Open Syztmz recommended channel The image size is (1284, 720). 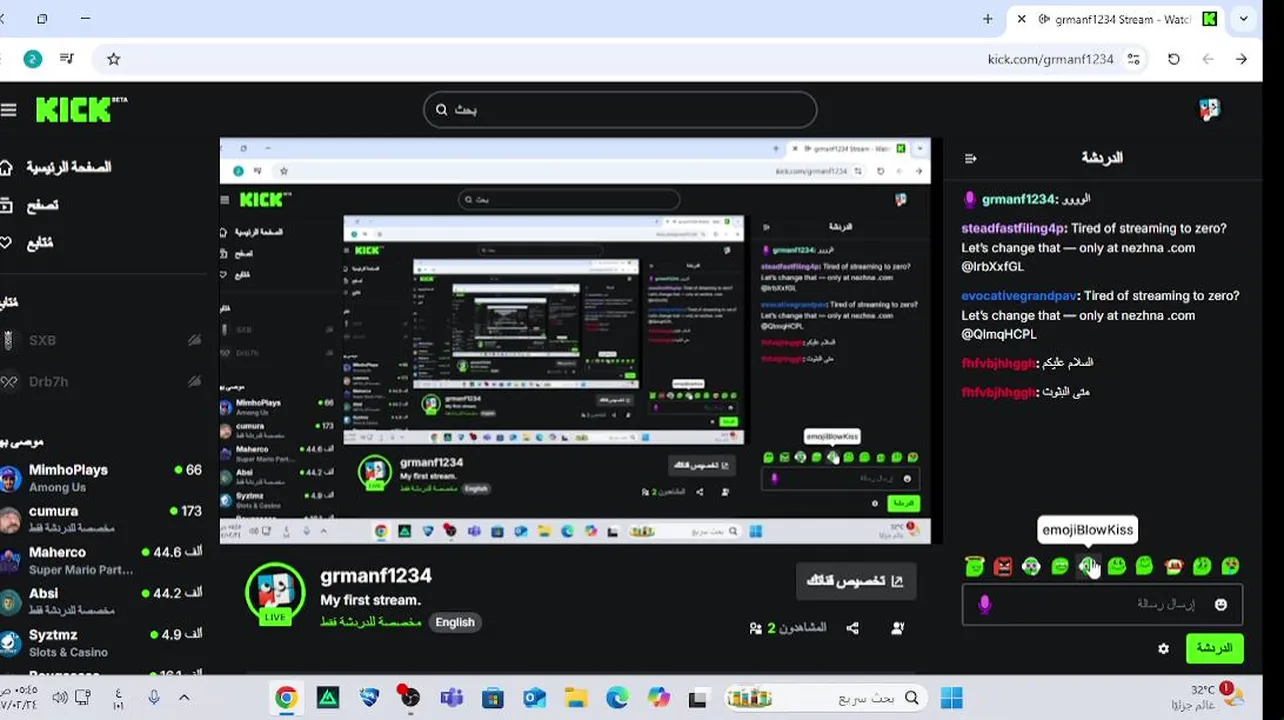pos(100,642)
